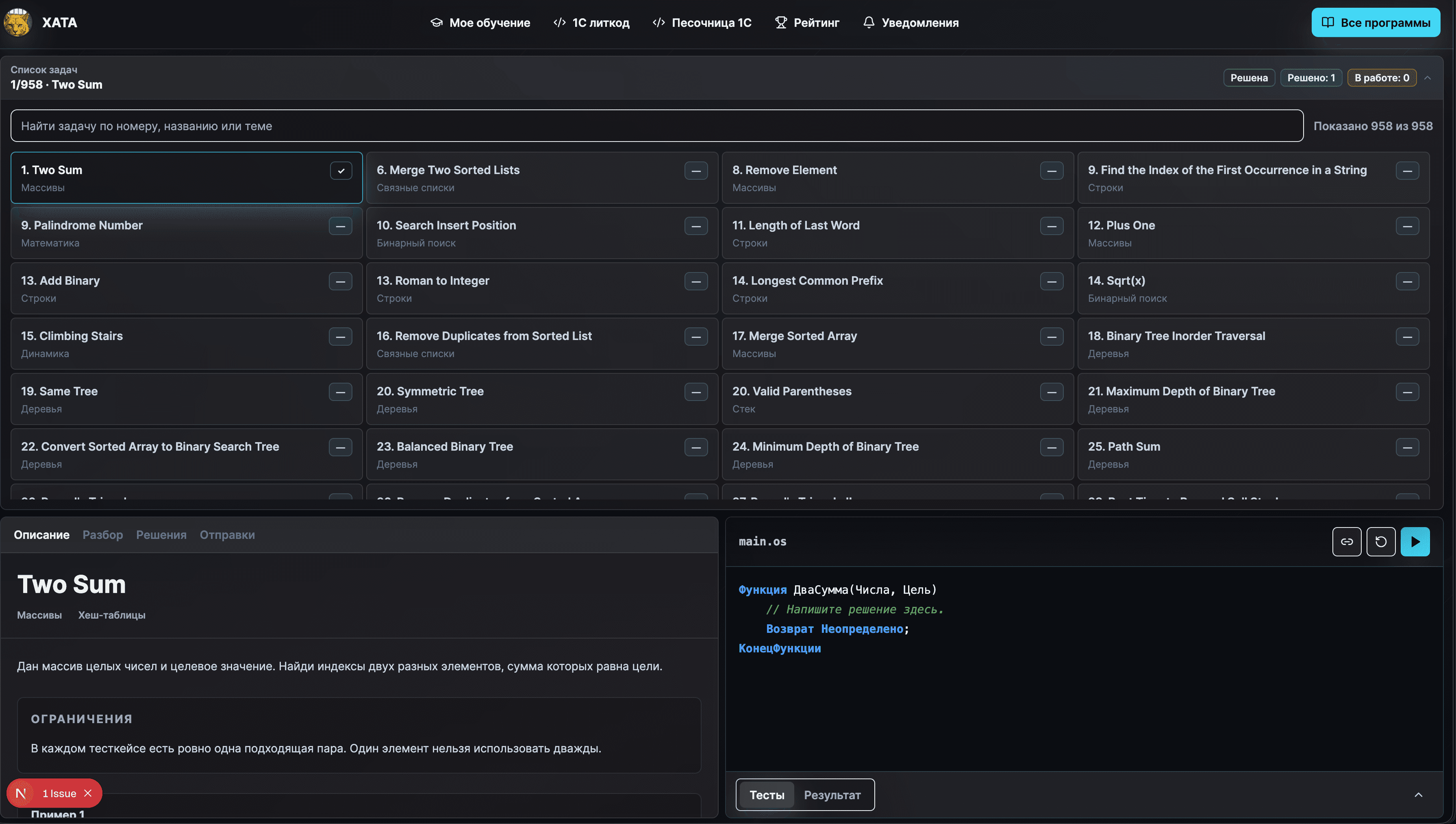
Task: Open the Balanced Binary Tree task
Action: (542, 454)
